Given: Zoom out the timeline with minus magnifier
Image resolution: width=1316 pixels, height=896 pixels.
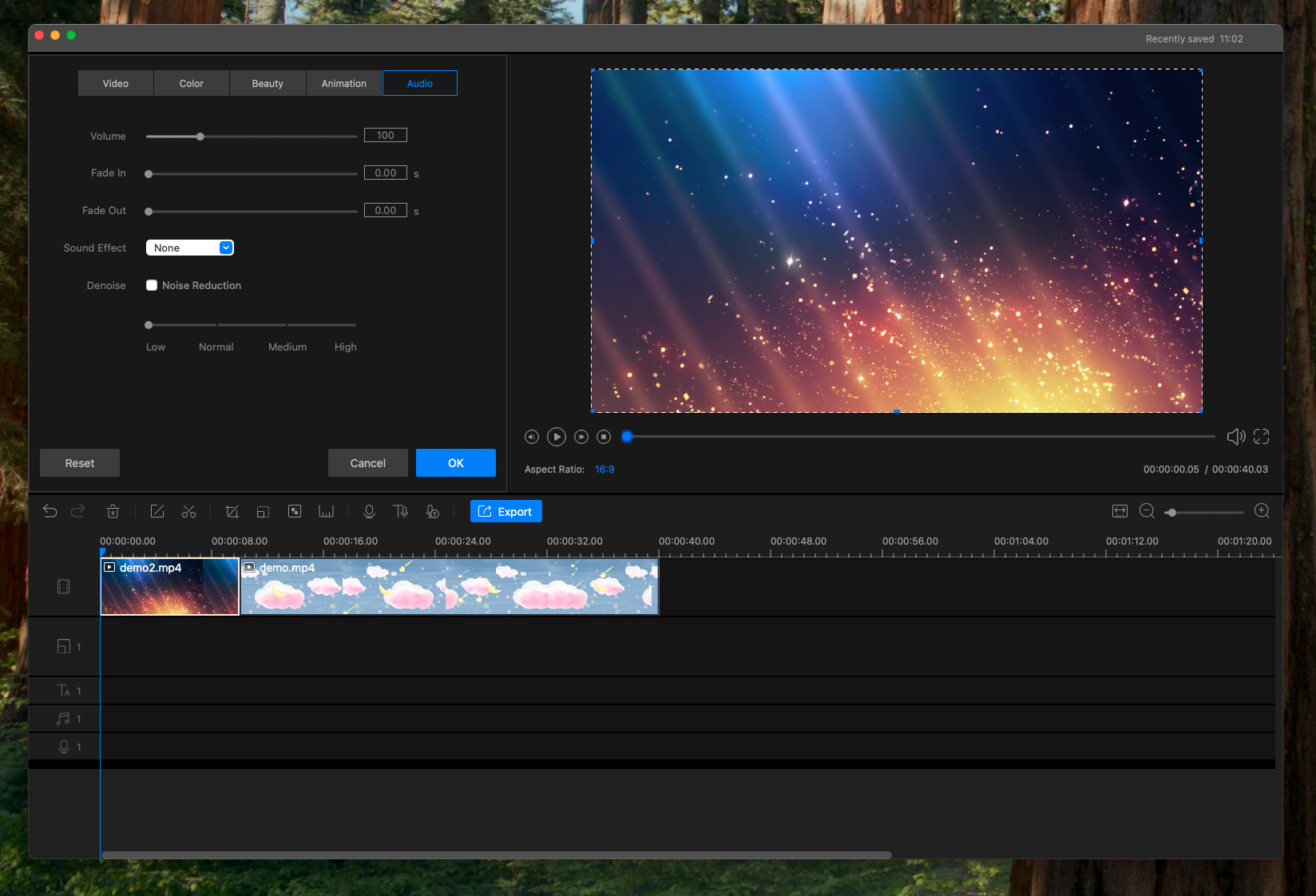Looking at the screenshot, I should [x=1147, y=511].
